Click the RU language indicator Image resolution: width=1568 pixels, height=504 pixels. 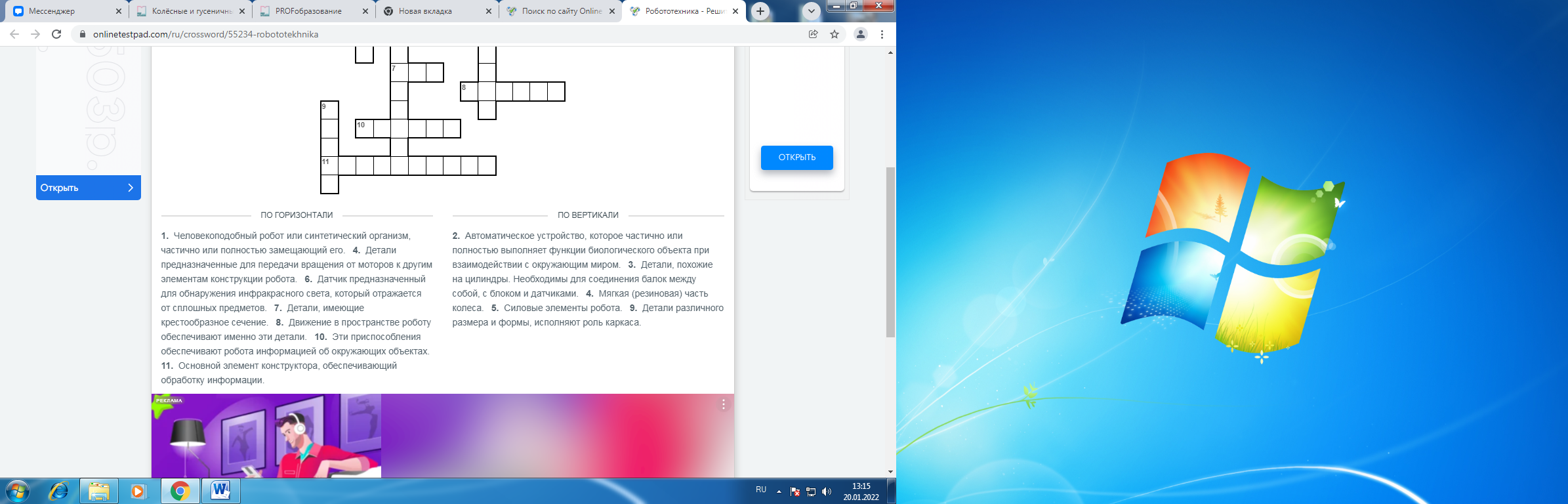(761, 490)
